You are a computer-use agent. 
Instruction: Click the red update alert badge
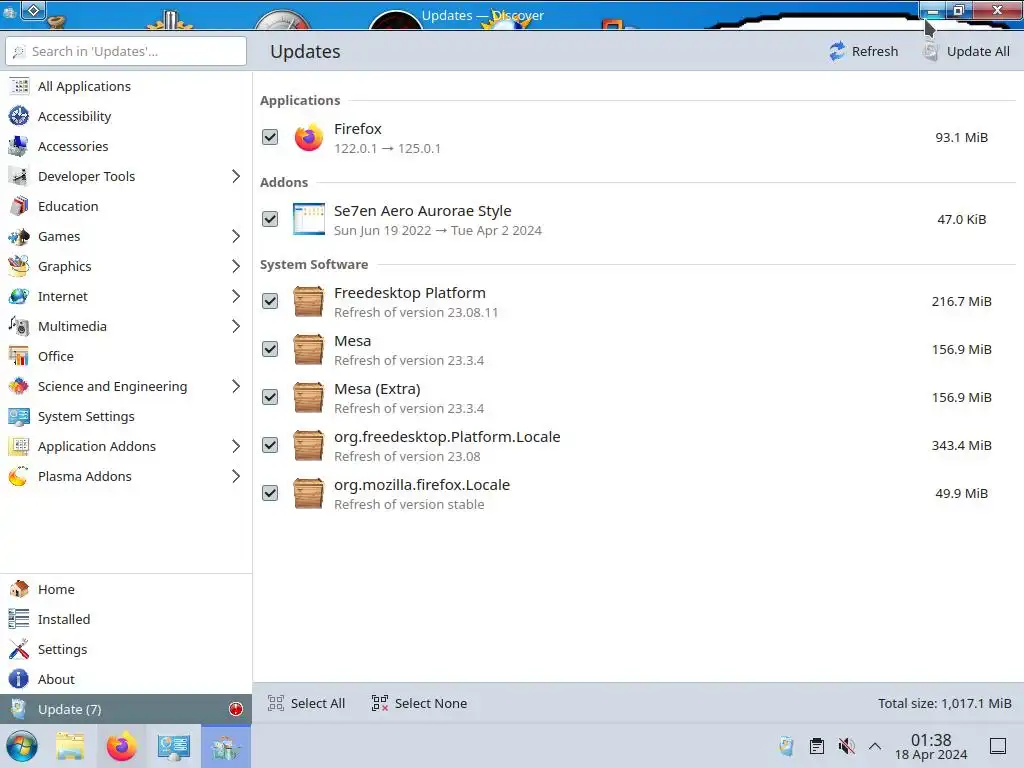pos(236,709)
